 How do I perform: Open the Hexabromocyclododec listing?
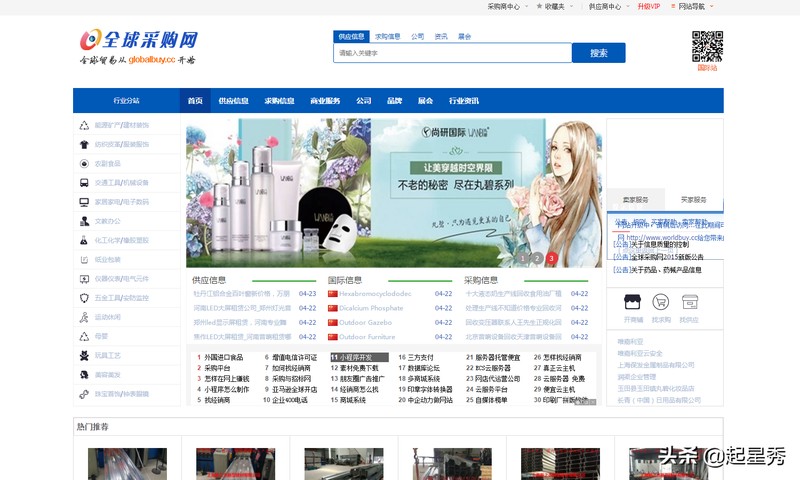[375, 294]
